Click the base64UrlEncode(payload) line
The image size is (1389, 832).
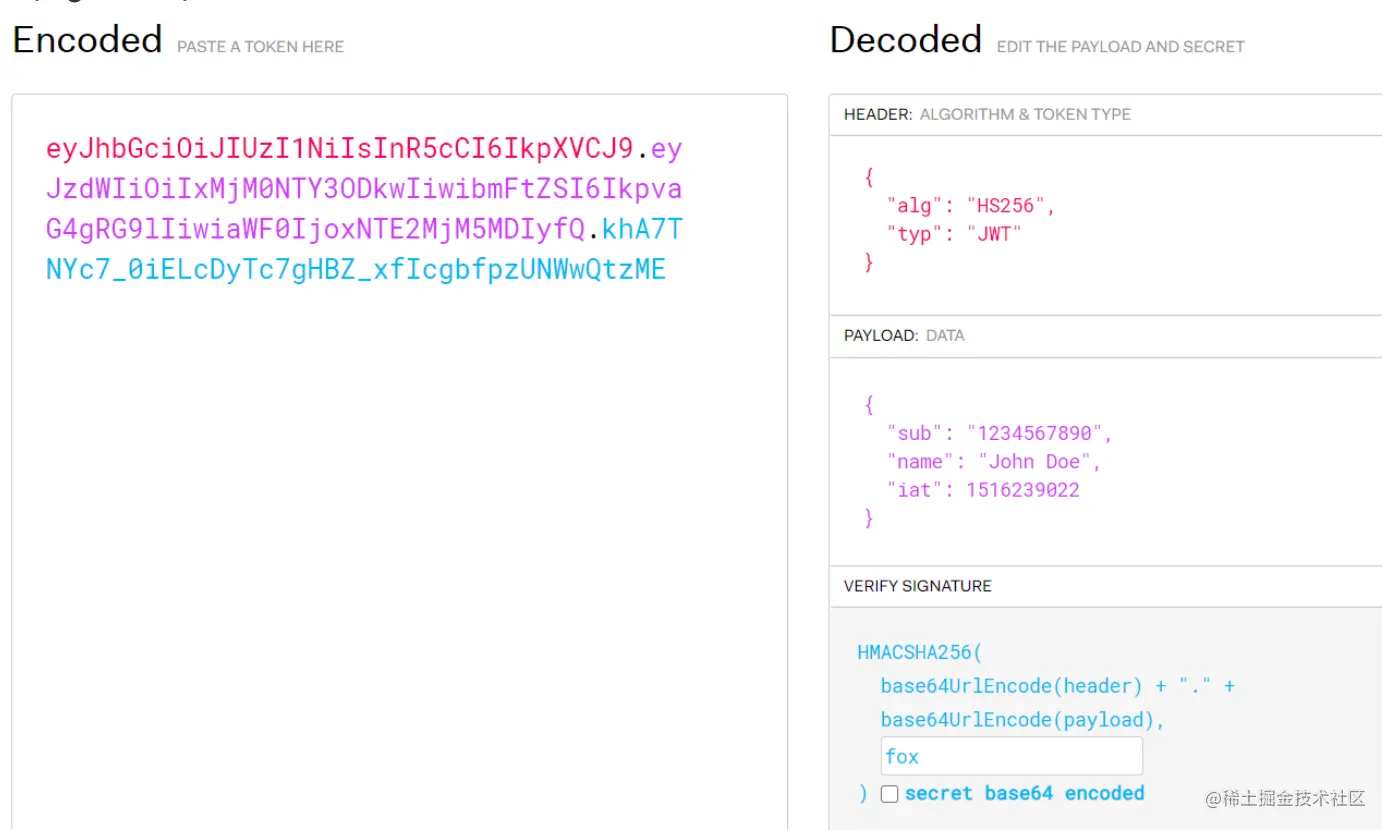pos(1022,720)
